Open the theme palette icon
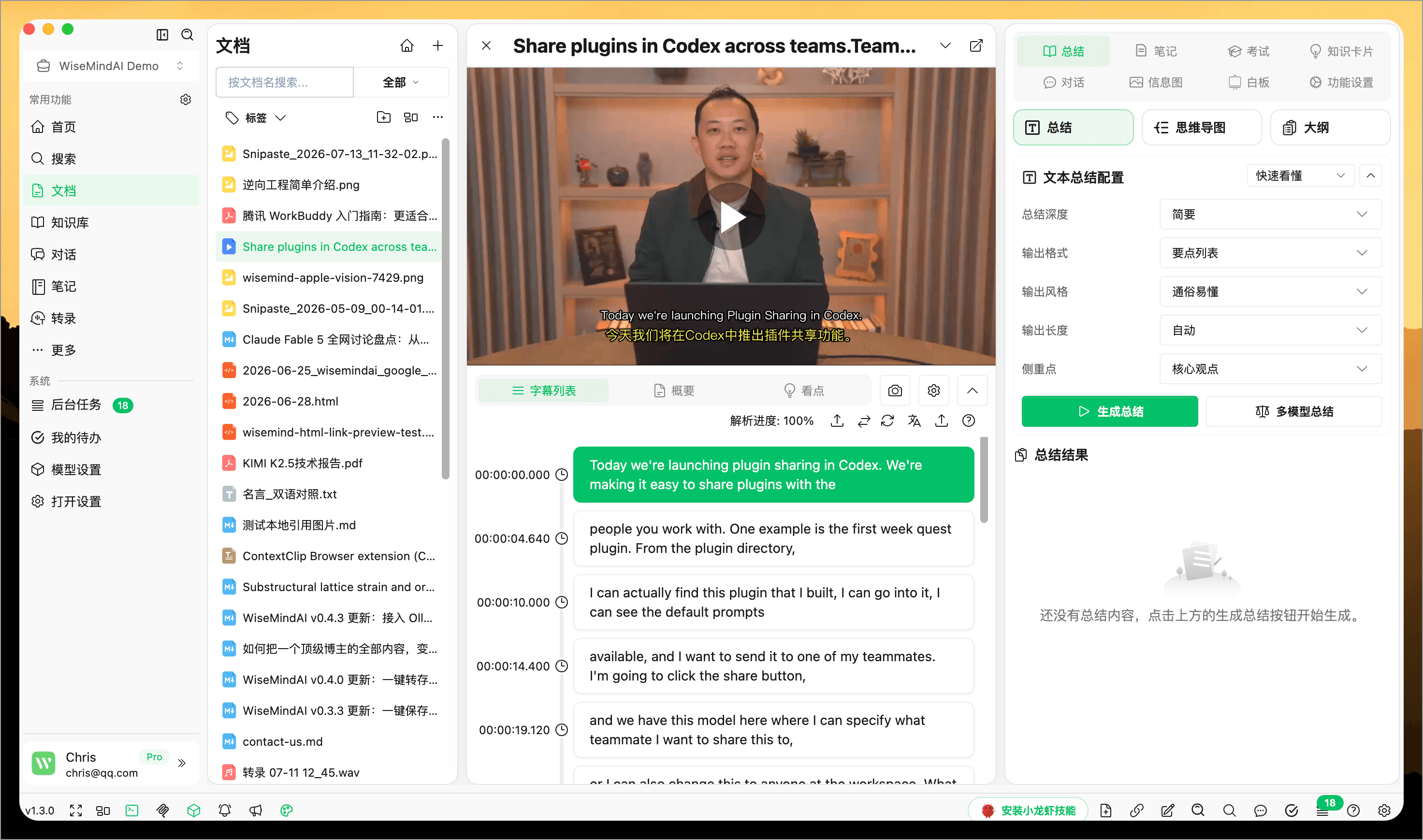This screenshot has width=1423, height=840. click(287, 811)
